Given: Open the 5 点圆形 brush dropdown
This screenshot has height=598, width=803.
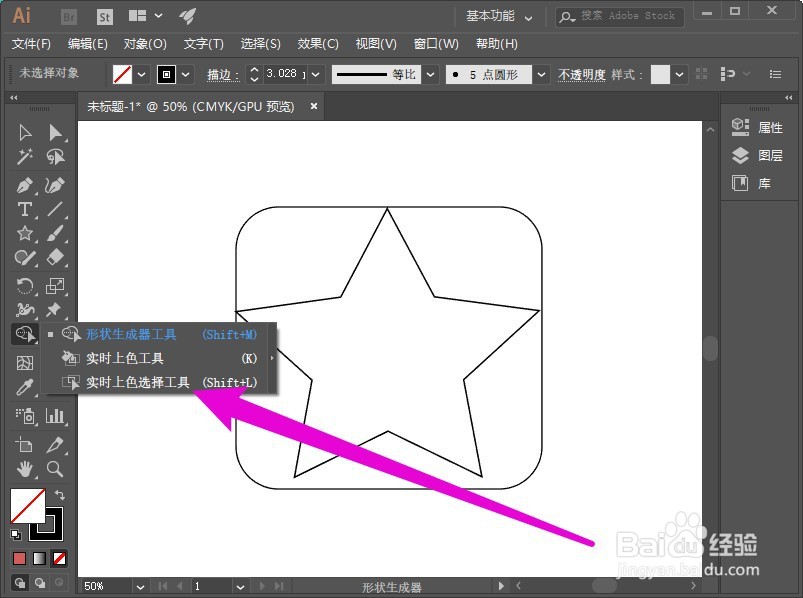Looking at the screenshot, I should coord(541,75).
